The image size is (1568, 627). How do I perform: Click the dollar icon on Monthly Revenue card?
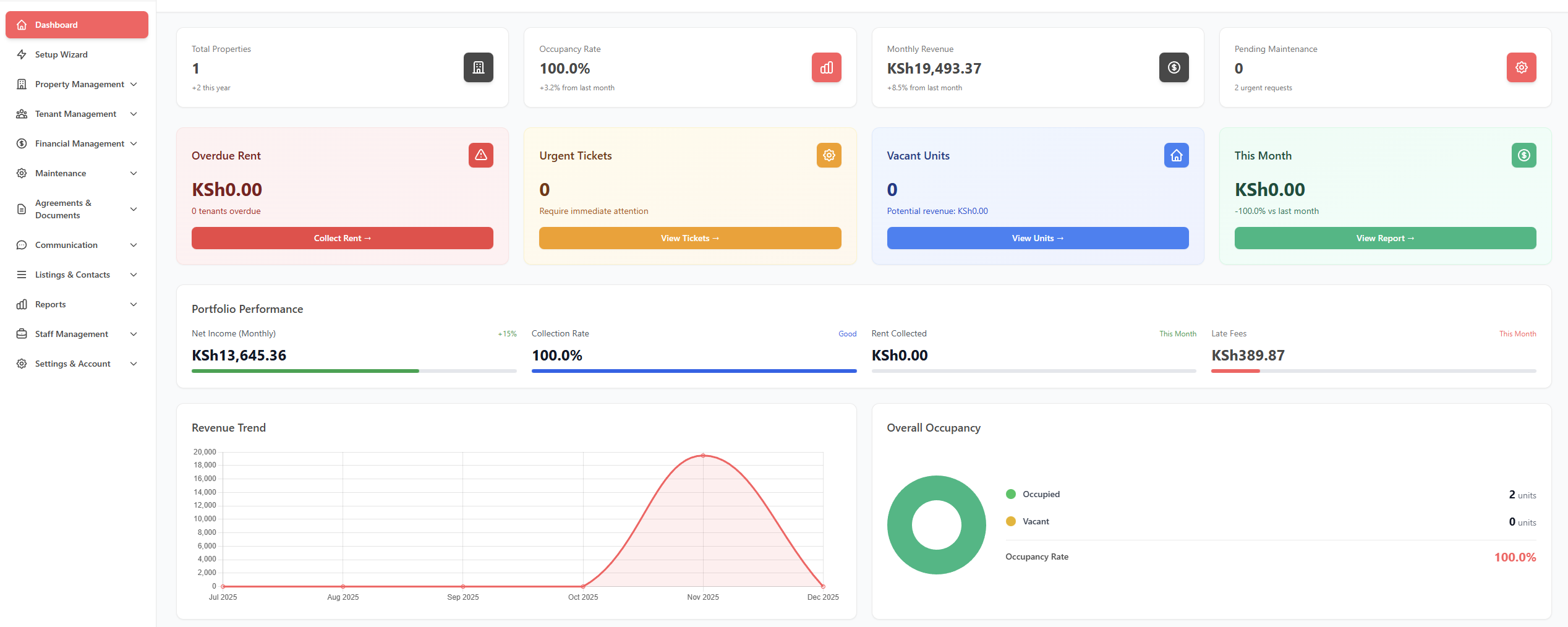pyautogui.click(x=1174, y=67)
